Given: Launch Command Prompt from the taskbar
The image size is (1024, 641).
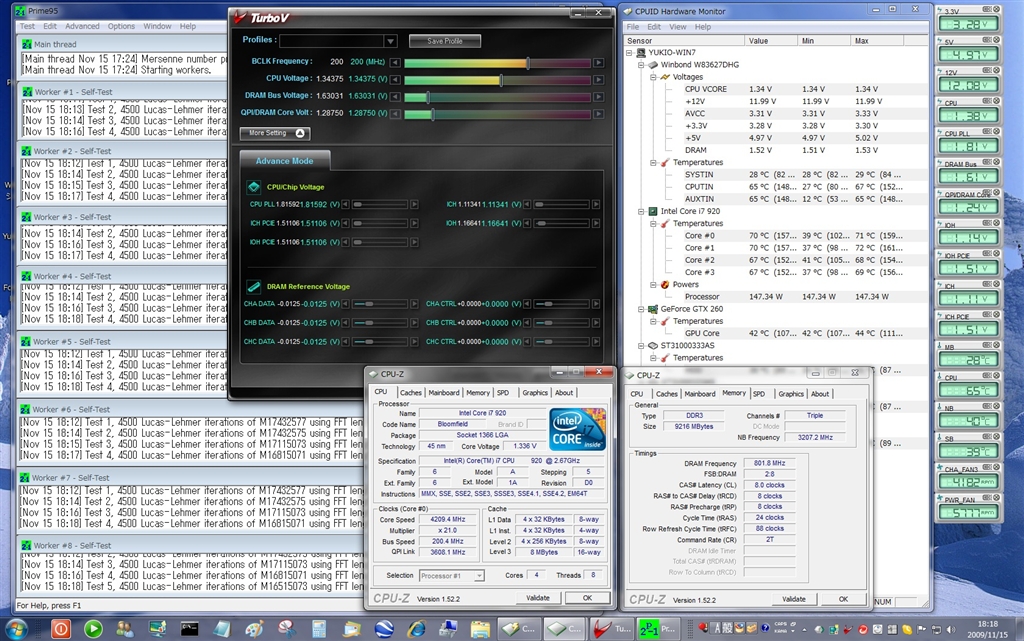Looking at the screenshot, I should point(189,629).
